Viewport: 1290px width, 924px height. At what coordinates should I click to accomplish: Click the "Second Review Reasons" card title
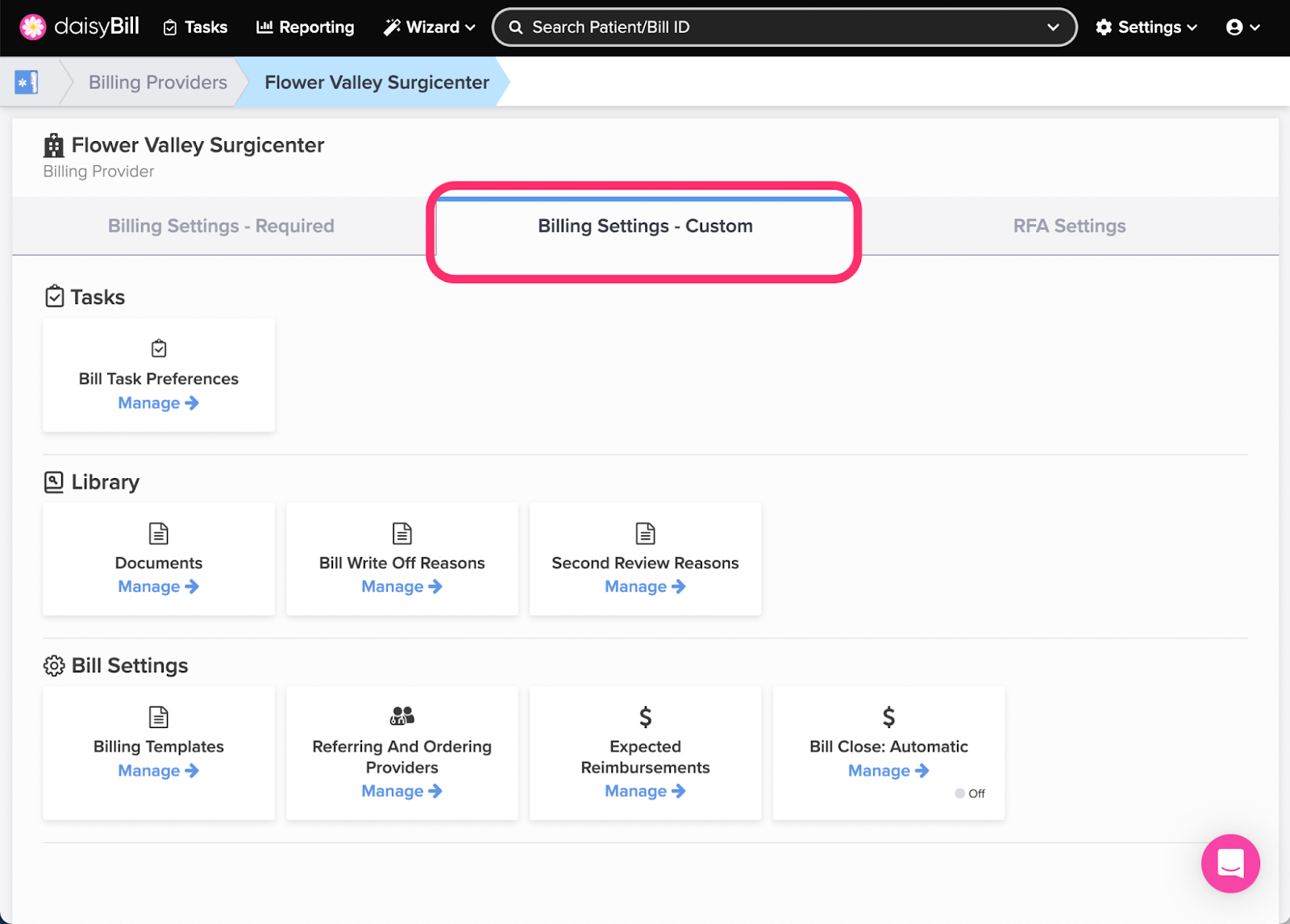coord(645,563)
